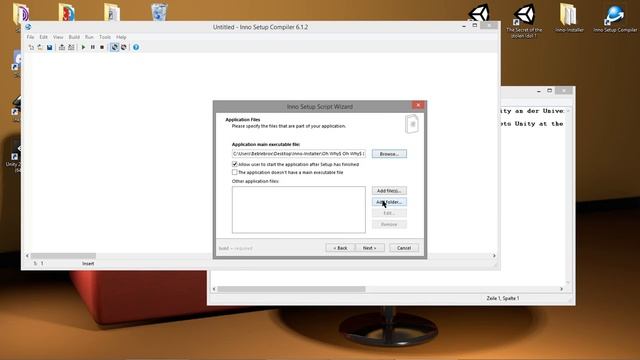640x360 pixels.
Task: Click the Stop Compile toolbar icon
Action: (71, 47)
